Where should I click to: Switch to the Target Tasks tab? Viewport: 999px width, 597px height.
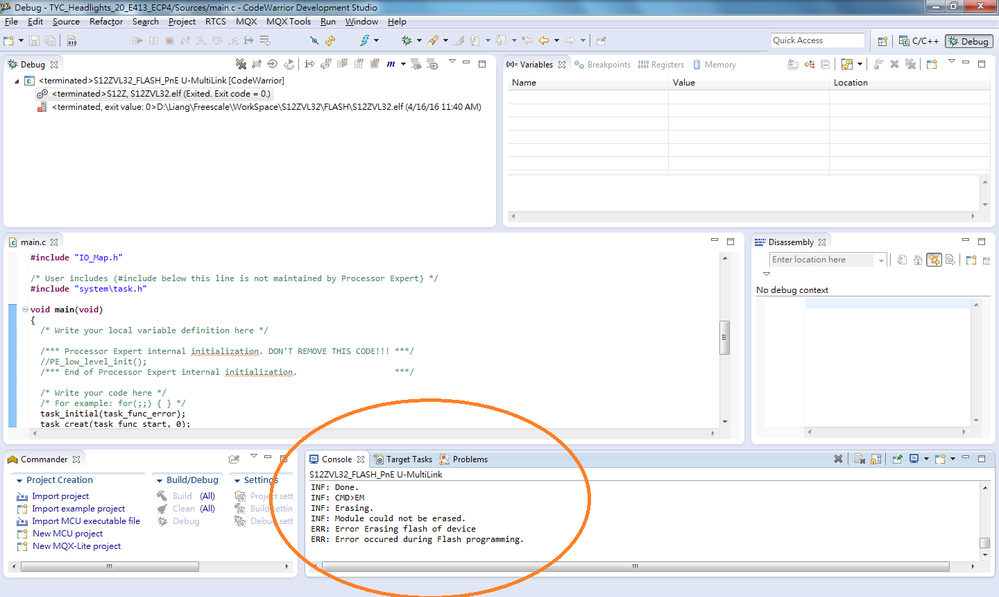(x=403, y=459)
